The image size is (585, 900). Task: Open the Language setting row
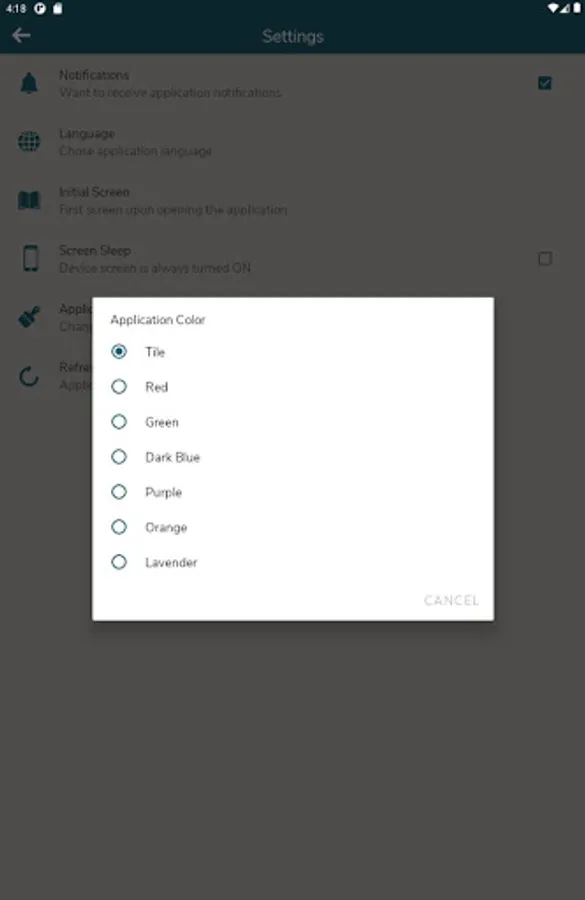click(x=292, y=142)
